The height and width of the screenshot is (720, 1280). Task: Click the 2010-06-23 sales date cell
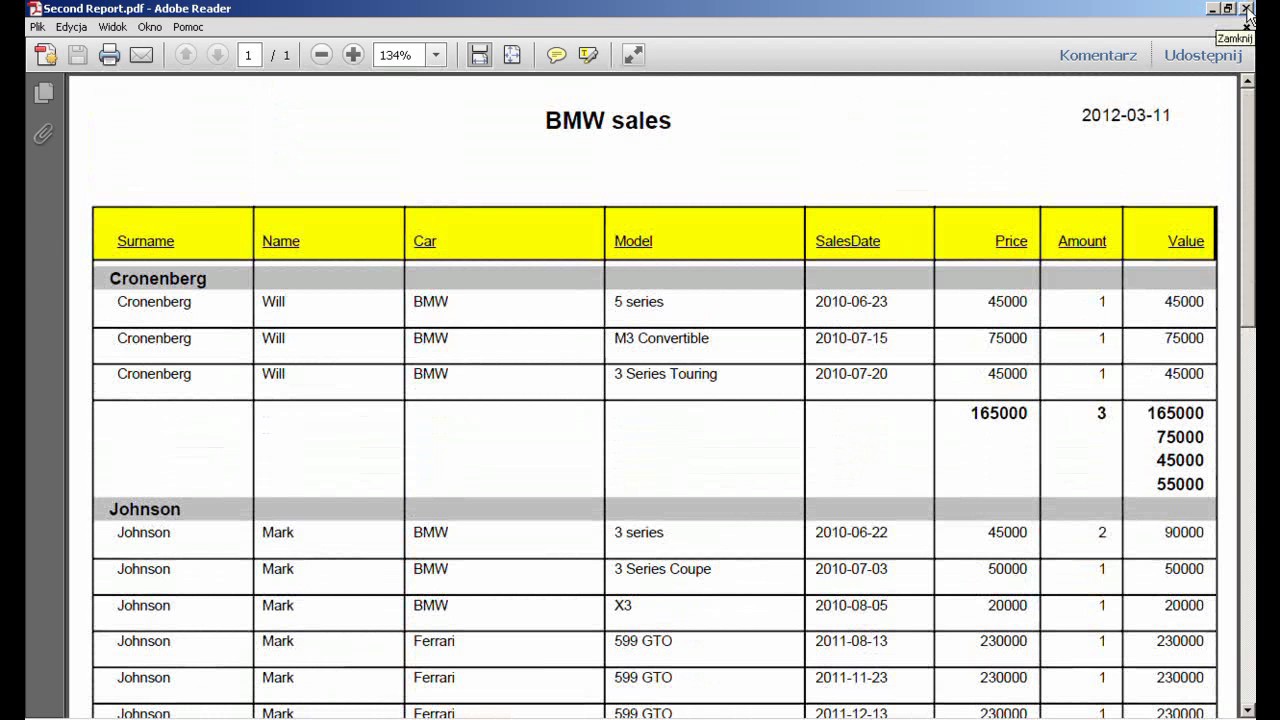coord(852,301)
